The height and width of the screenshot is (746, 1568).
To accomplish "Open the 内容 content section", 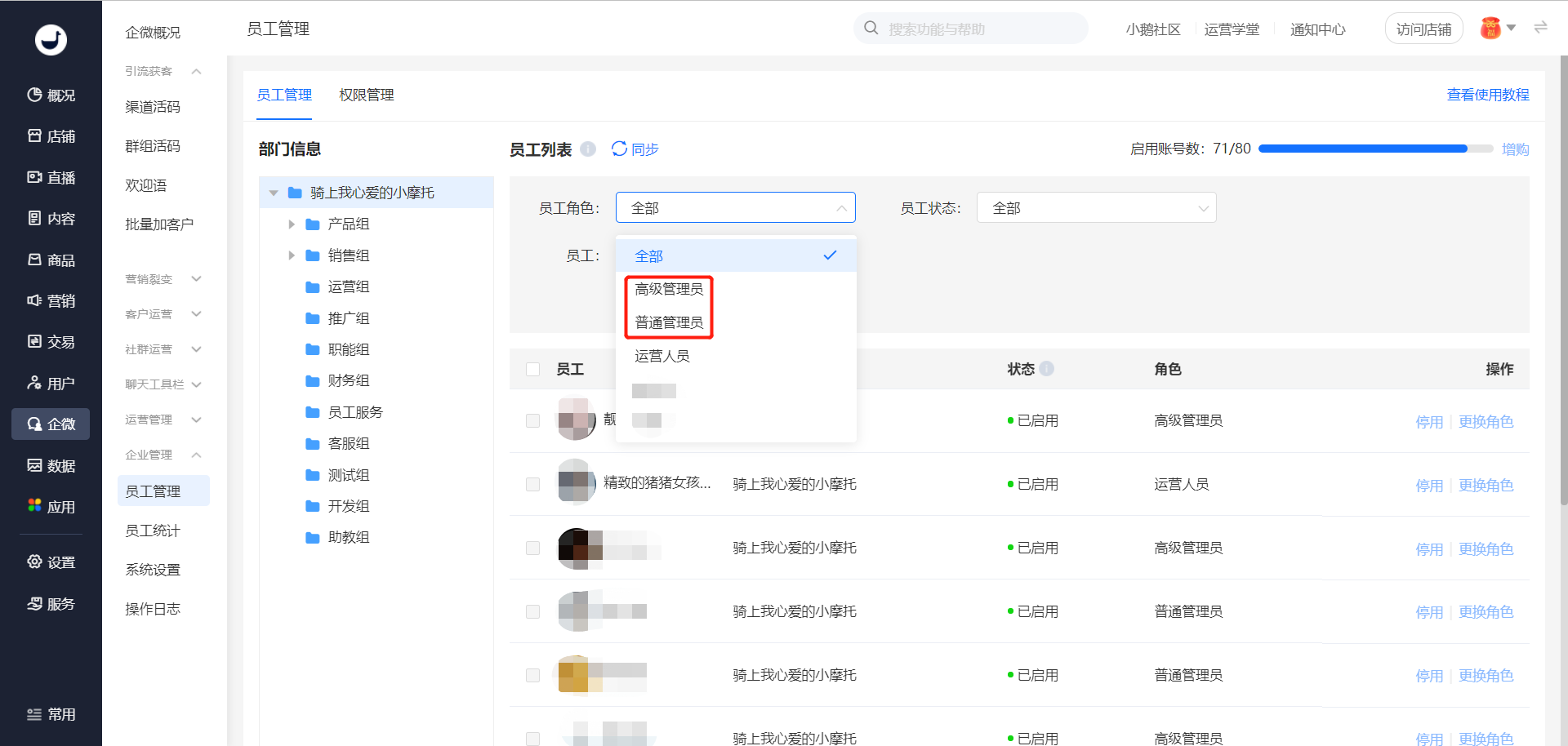I will click(51, 219).
